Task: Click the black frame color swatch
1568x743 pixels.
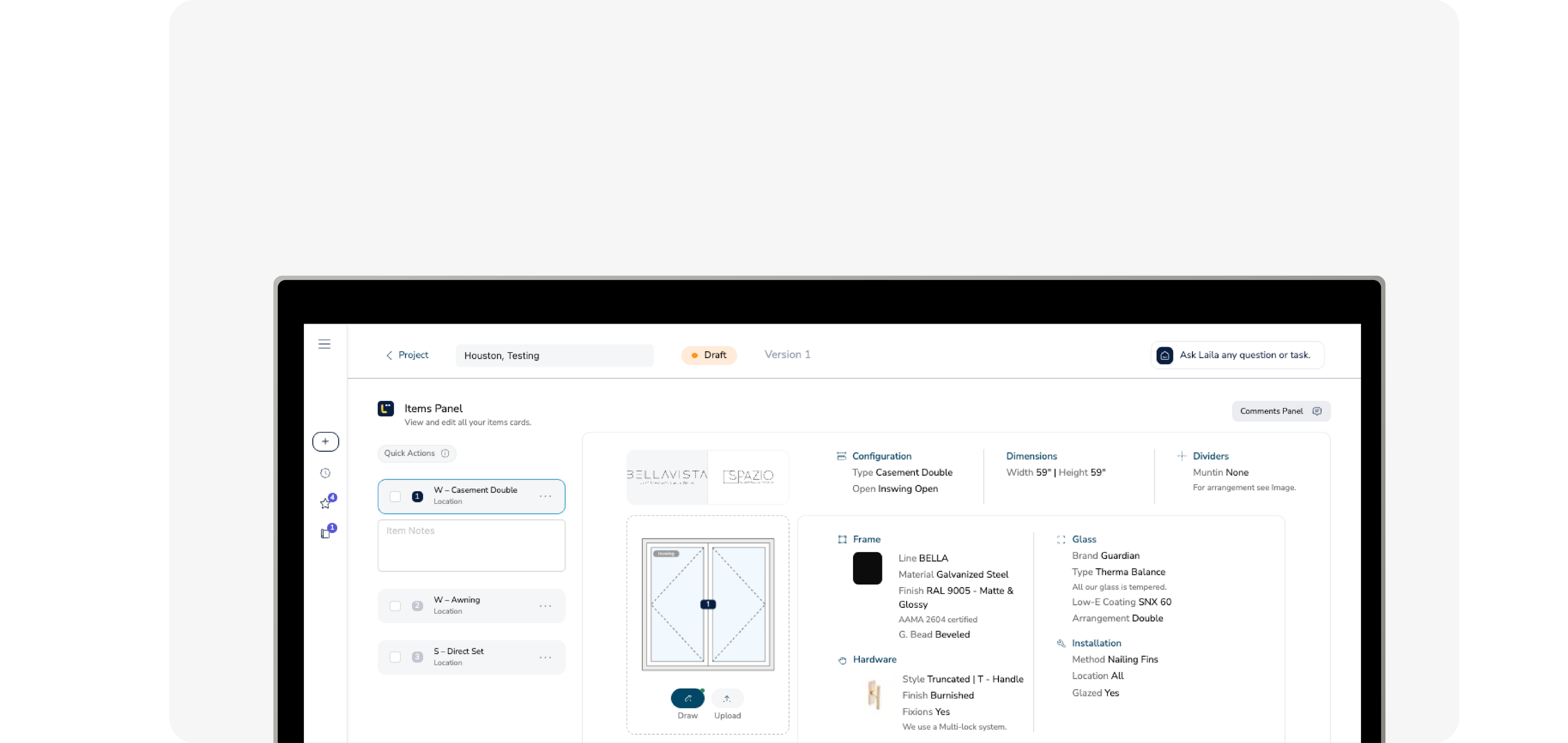Action: tap(867, 568)
